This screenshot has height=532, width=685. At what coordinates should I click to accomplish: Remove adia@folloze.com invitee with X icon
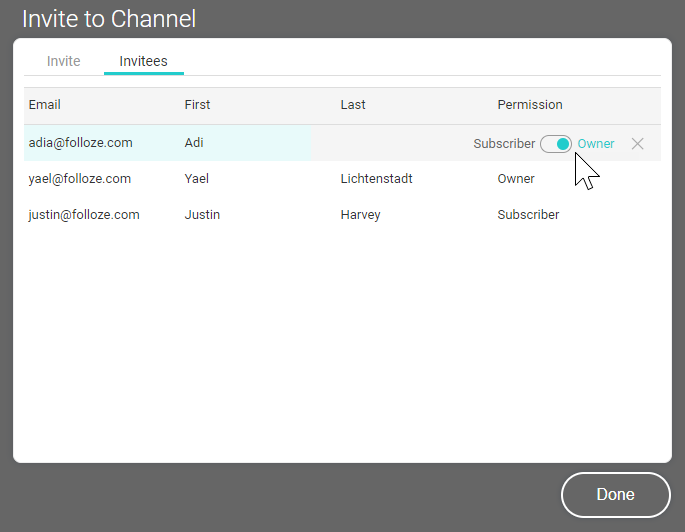click(x=638, y=144)
